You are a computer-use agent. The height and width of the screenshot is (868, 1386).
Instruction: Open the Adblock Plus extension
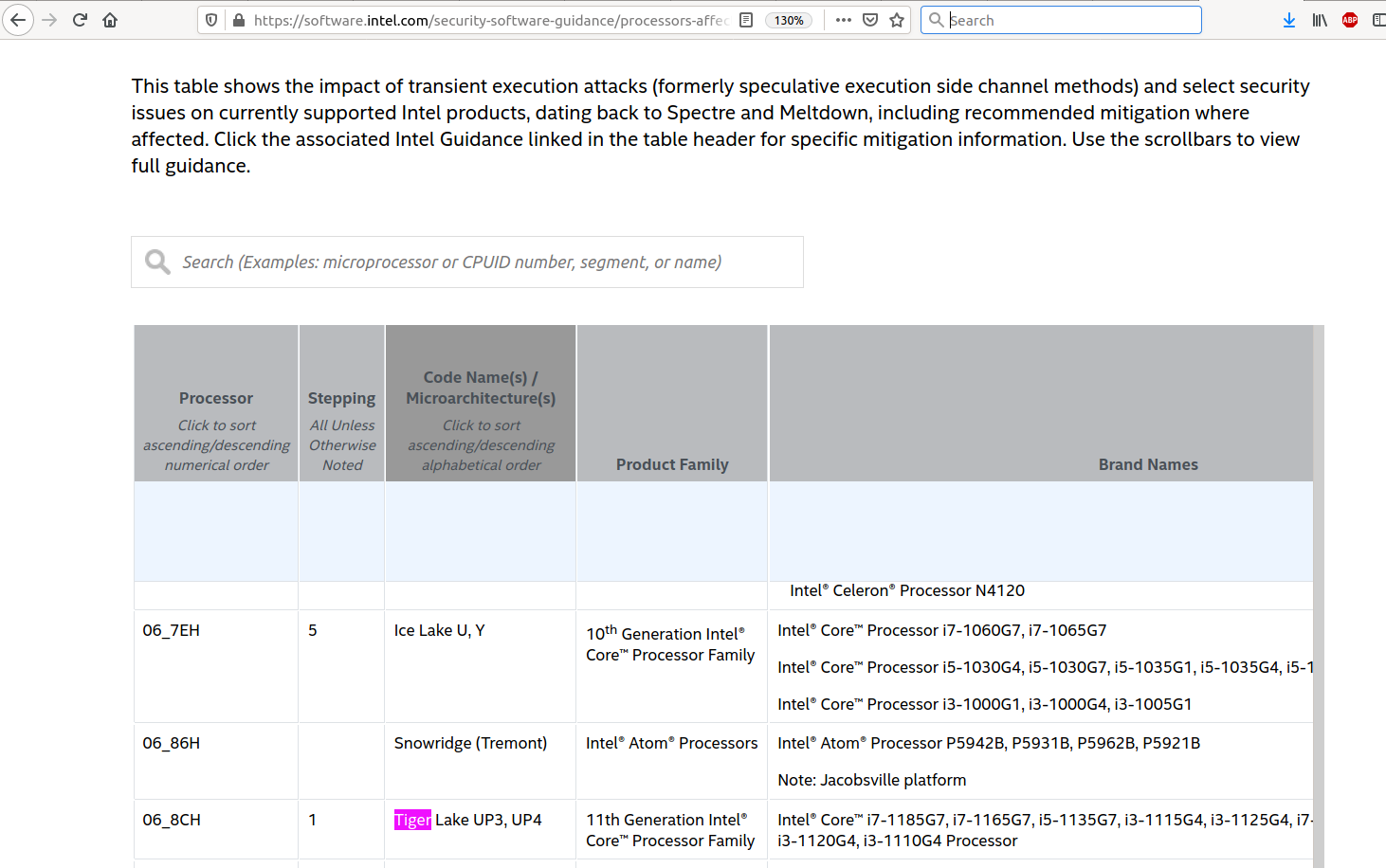tap(1350, 20)
